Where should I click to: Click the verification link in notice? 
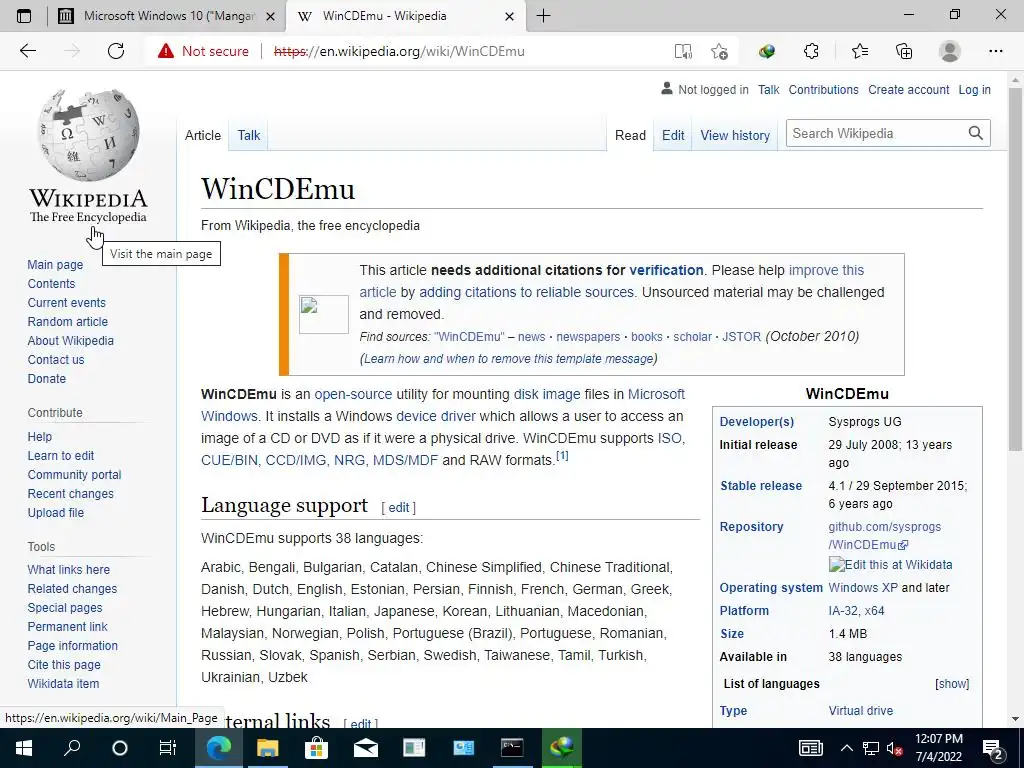pyautogui.click(x=666, y=270)
